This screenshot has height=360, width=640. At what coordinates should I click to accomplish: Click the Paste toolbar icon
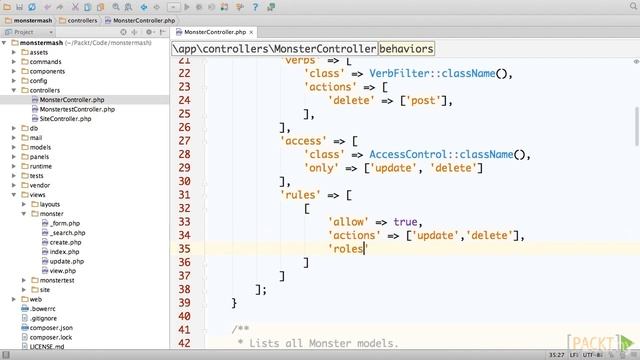coord(100,7)
